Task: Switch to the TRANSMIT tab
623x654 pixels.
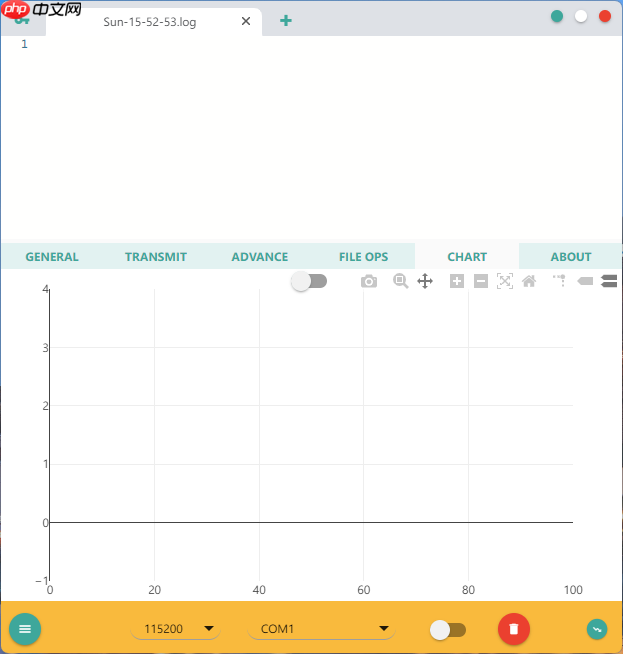Action: [155, 257]
